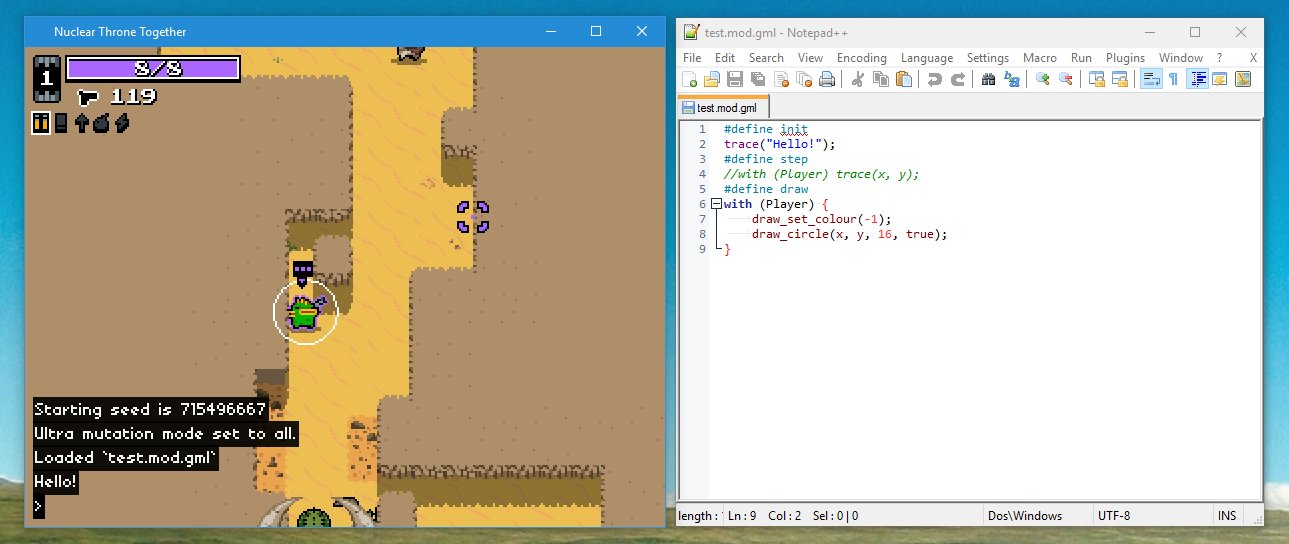Select the test.mod.gml document tab
Viewport: 1289px width, 544px height.
tap(724, 107)
